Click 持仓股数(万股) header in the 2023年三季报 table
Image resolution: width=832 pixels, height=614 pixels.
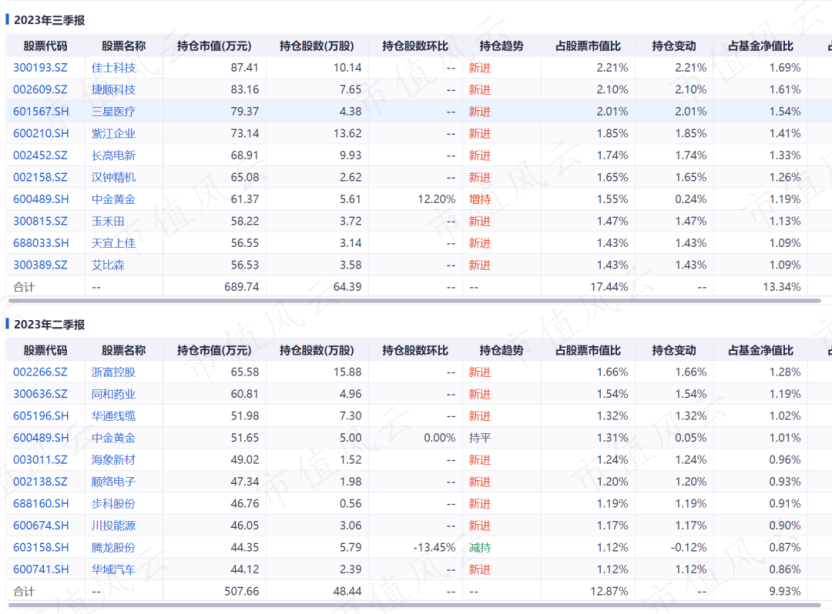(x=317, y=46)
